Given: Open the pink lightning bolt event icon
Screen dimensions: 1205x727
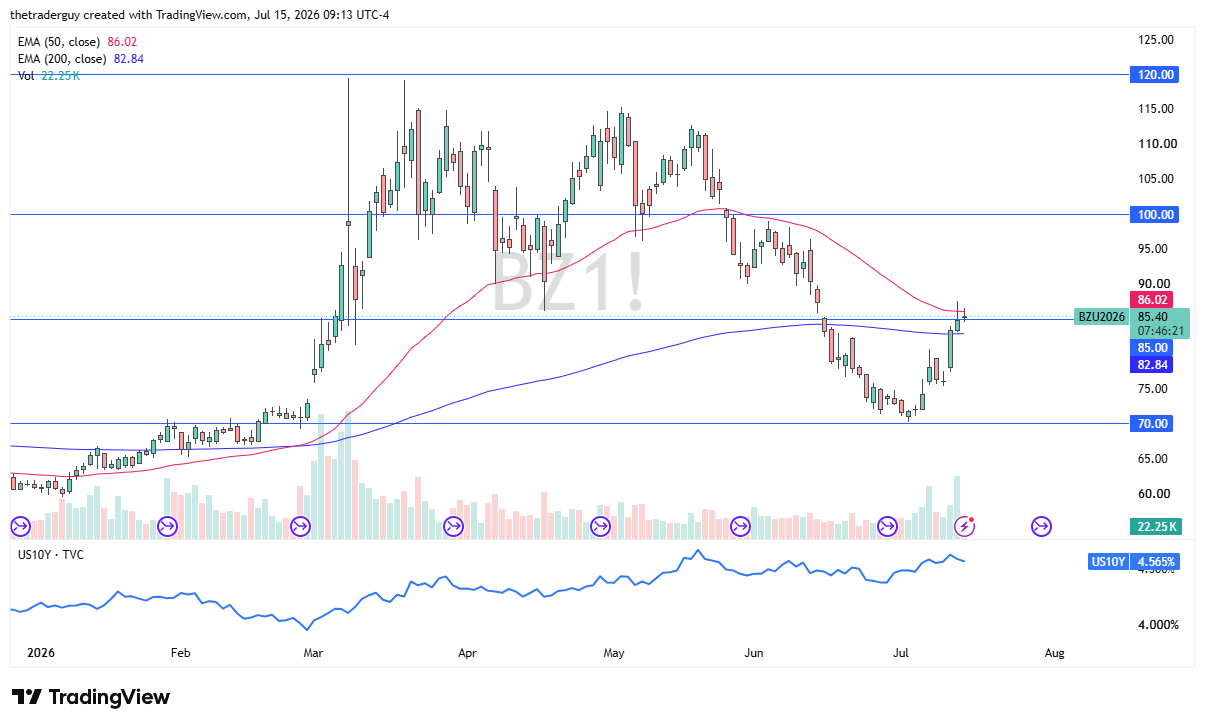Looking at the screenshot, I should click(x=965, y=525).
